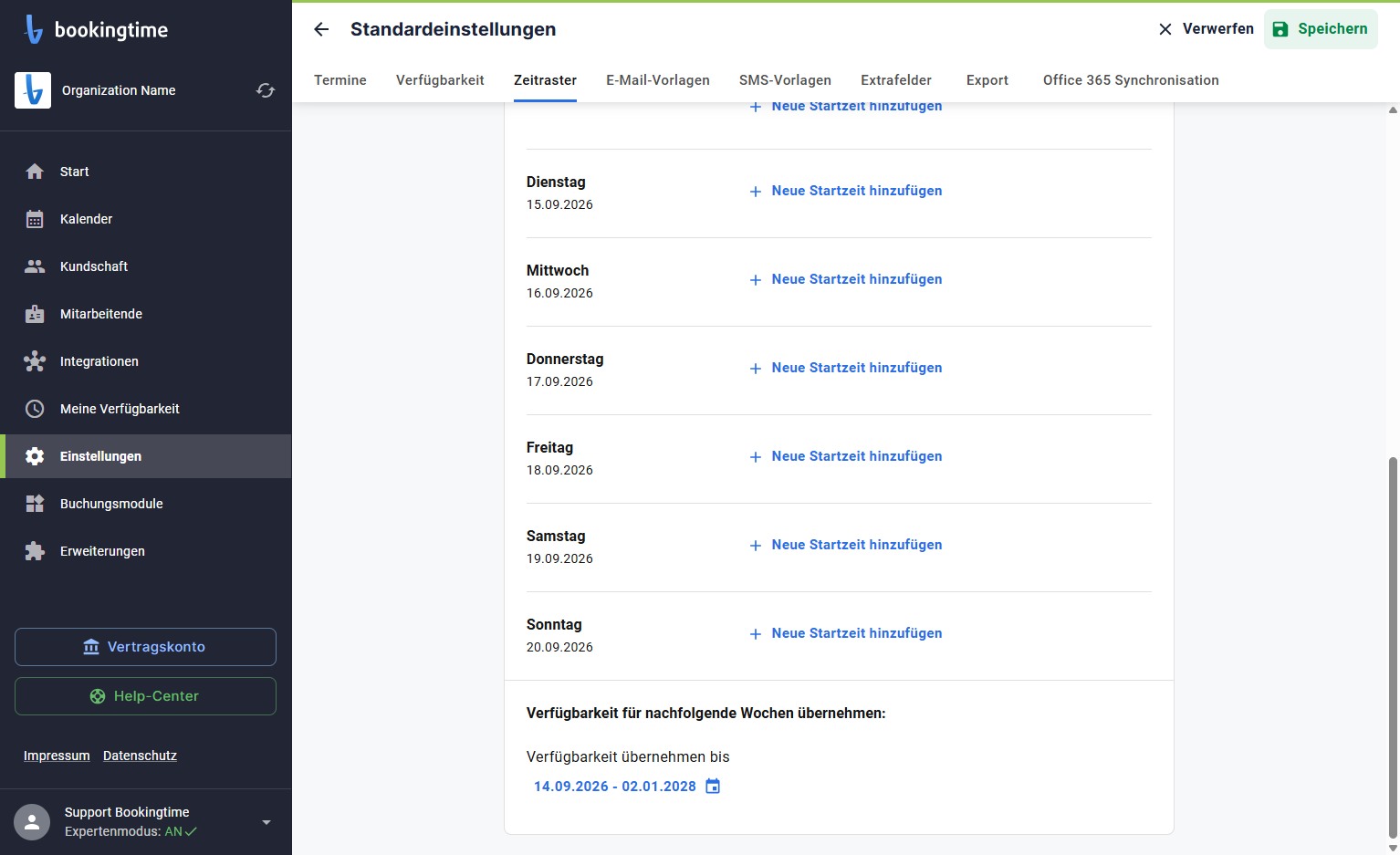Click the Erweiterungen puzzle icon

pyautogui.click(x=35, y=551)
